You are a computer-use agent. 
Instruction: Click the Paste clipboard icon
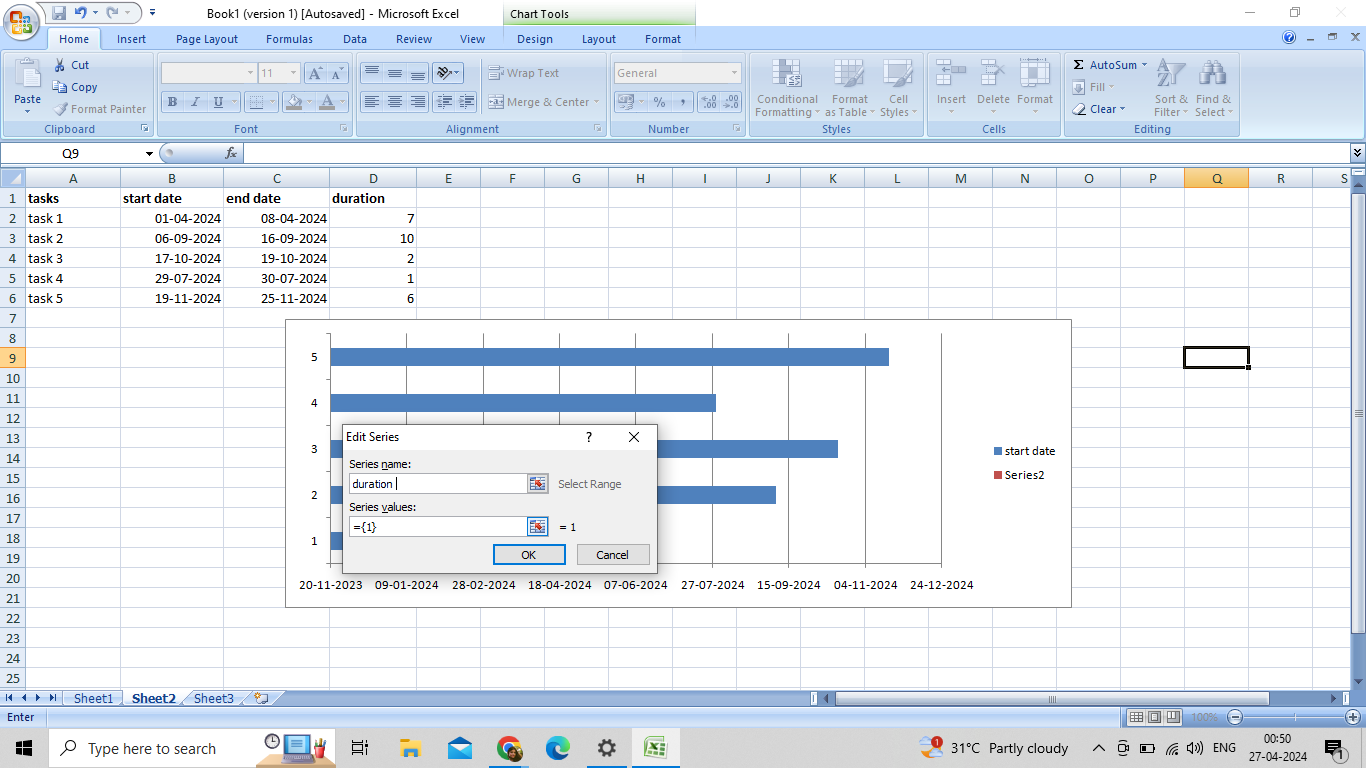click(x=27, y=74)
